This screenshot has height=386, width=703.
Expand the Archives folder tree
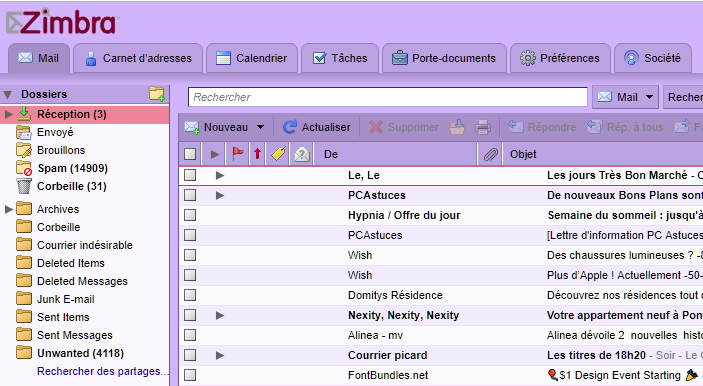point(8,209)
